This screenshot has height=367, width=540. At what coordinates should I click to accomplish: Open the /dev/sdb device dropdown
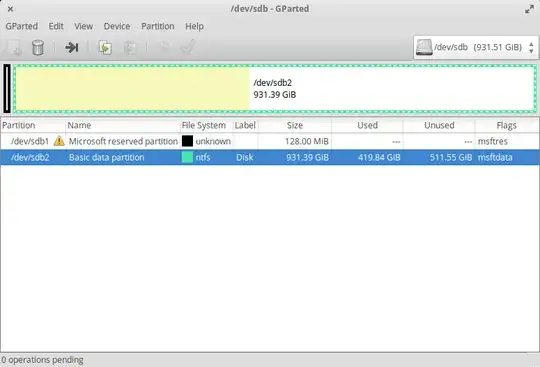click(476, 47)
